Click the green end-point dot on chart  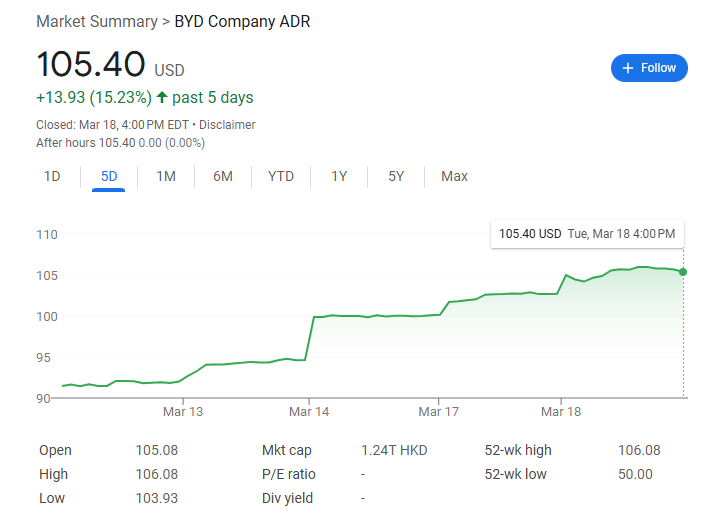683,271
